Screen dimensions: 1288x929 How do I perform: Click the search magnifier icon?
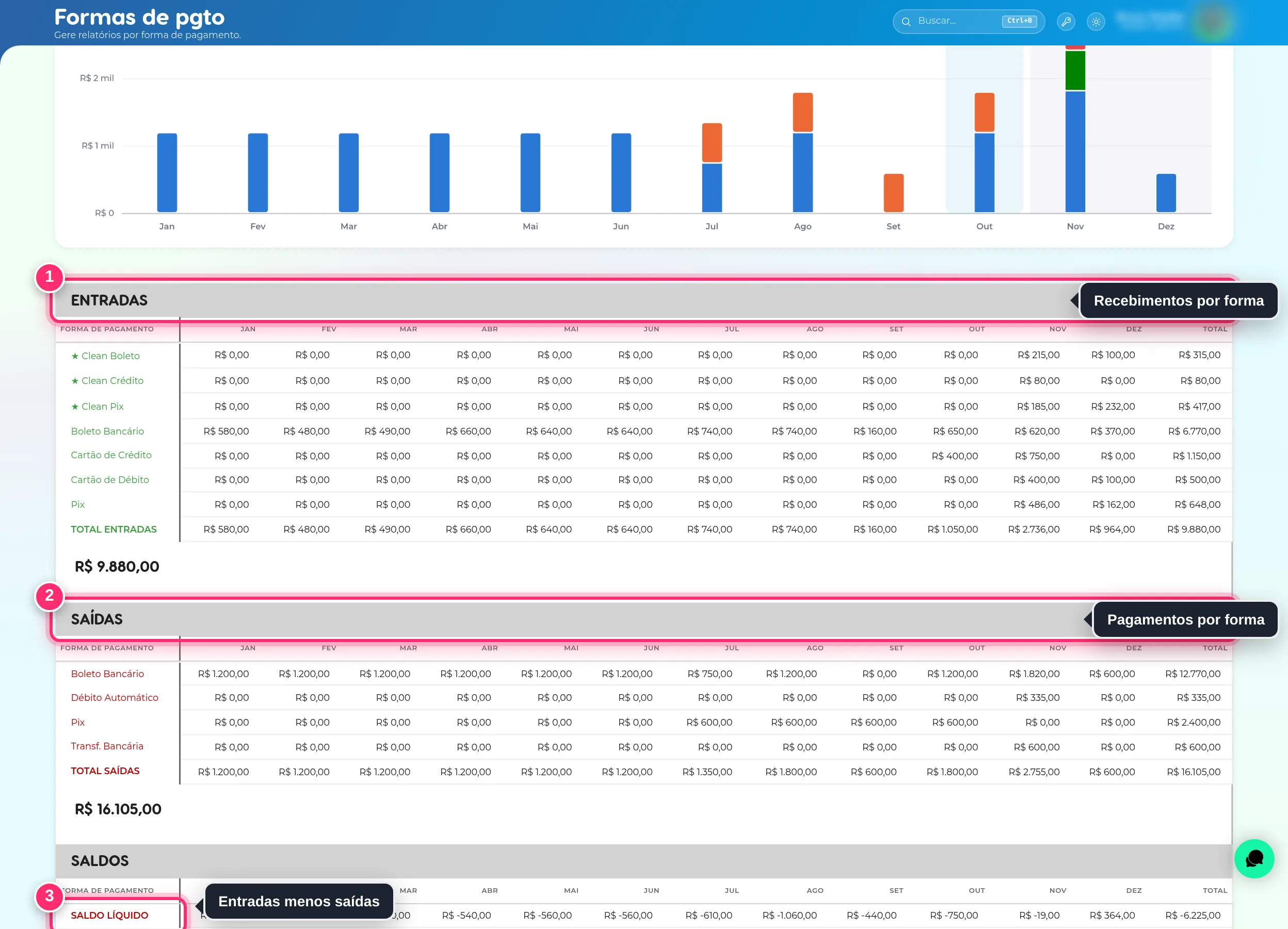906,22
